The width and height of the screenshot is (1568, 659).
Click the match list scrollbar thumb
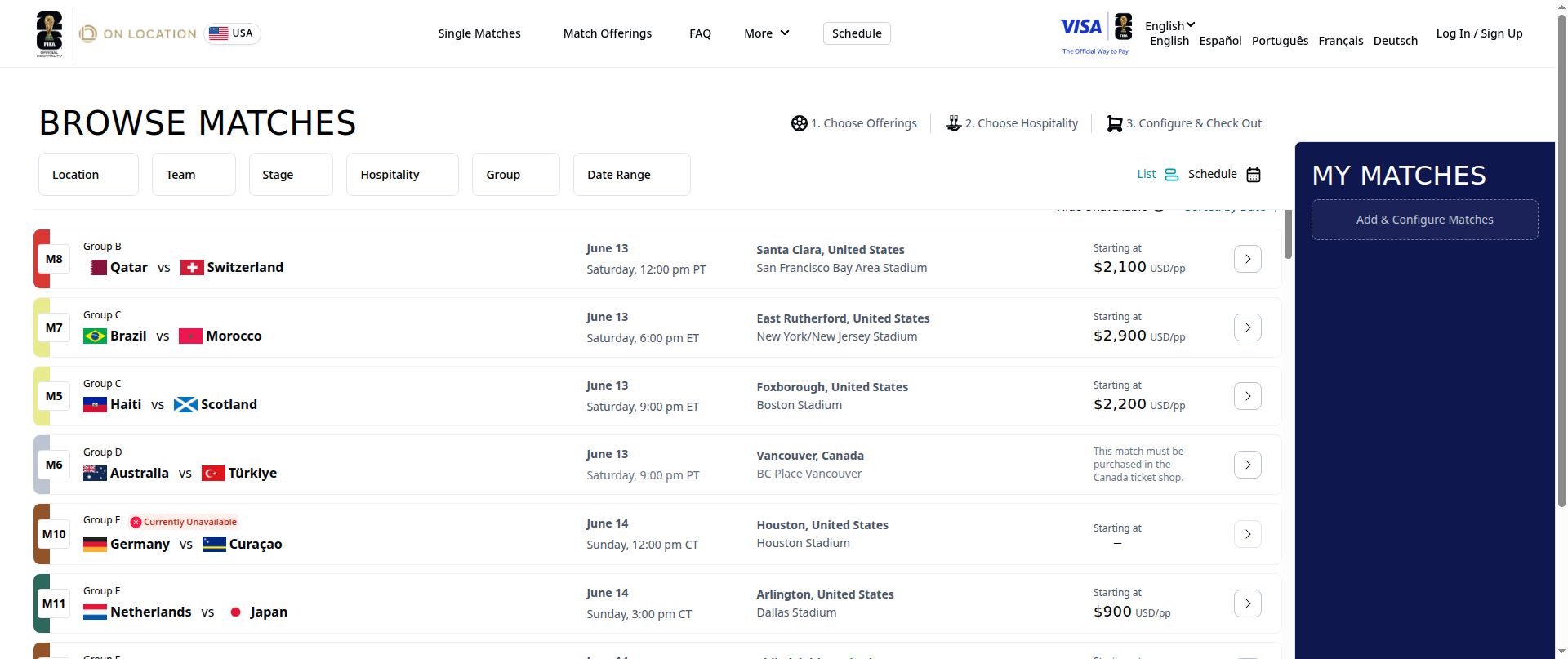coord(1288,234)
